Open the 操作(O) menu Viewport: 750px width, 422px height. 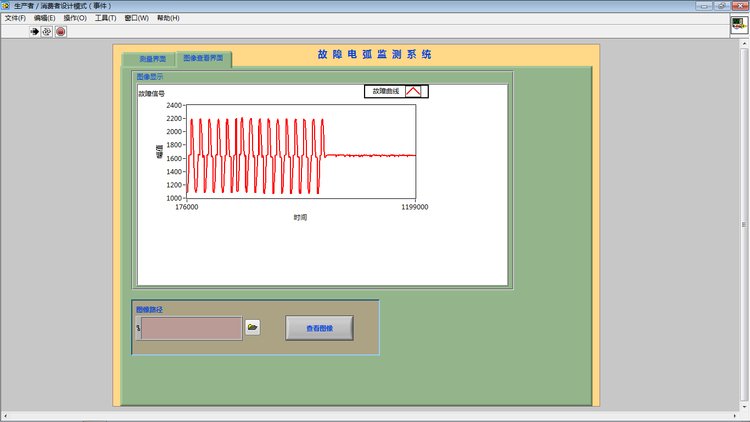pyautogui.click(x=75, y=18)
